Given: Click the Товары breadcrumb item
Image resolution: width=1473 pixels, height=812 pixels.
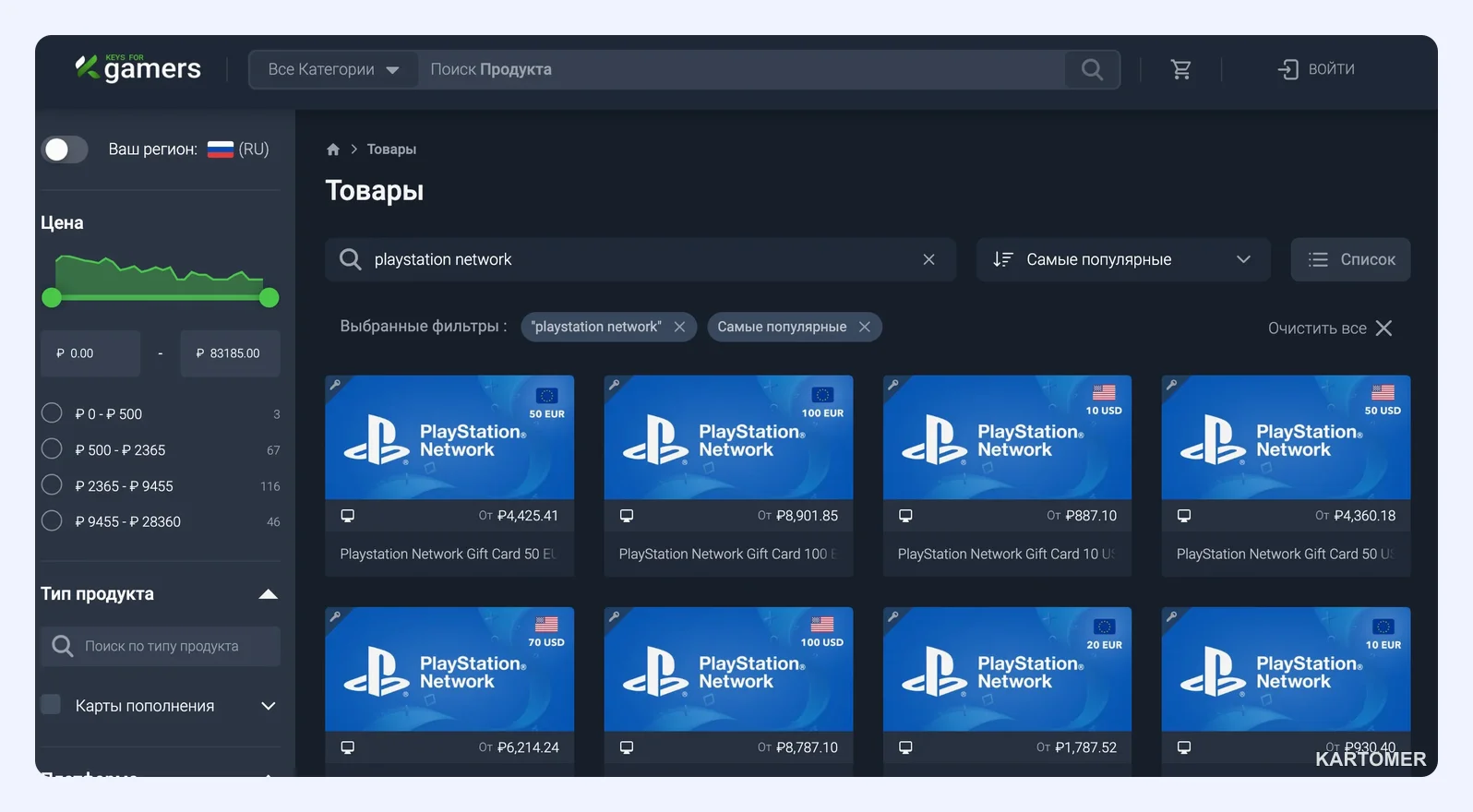Looking at the screenshot, I should coord(391,149).
